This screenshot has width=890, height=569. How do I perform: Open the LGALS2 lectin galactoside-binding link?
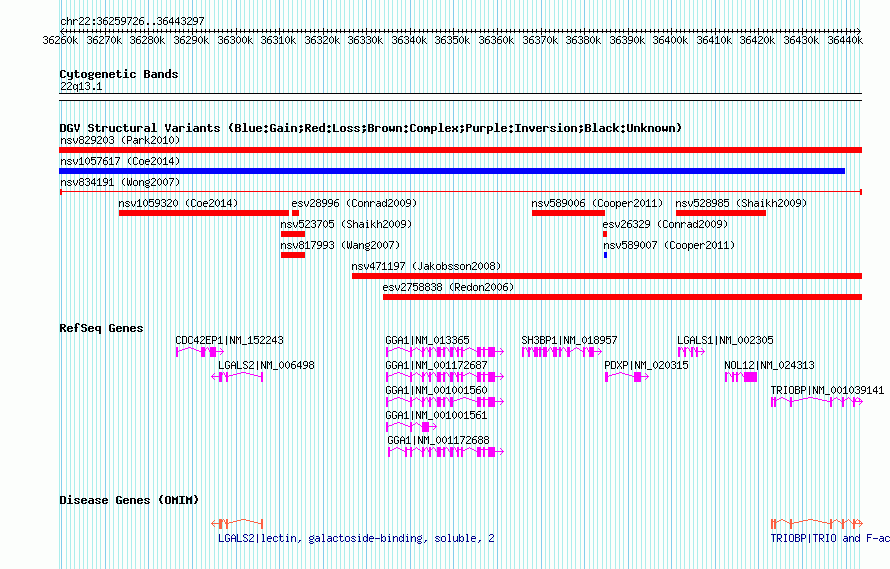pyautogui.click(x=356, y=538)
